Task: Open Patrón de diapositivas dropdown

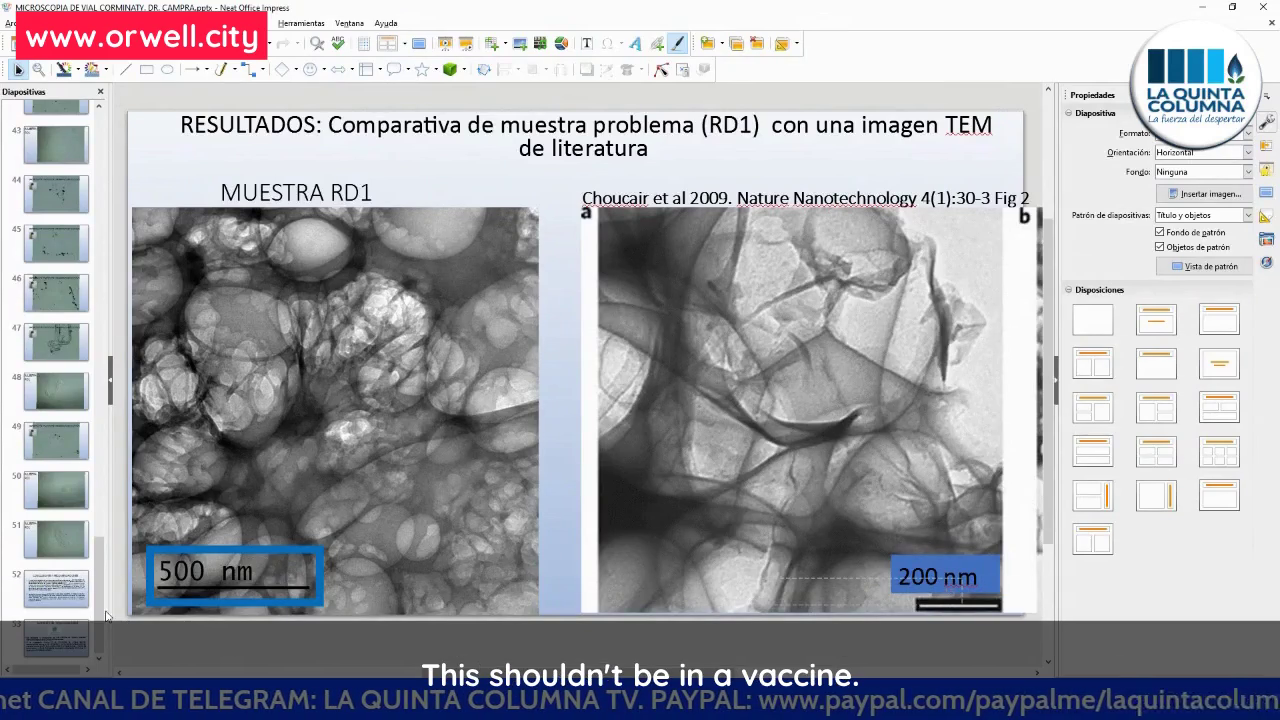Action: click(1247, 215)
